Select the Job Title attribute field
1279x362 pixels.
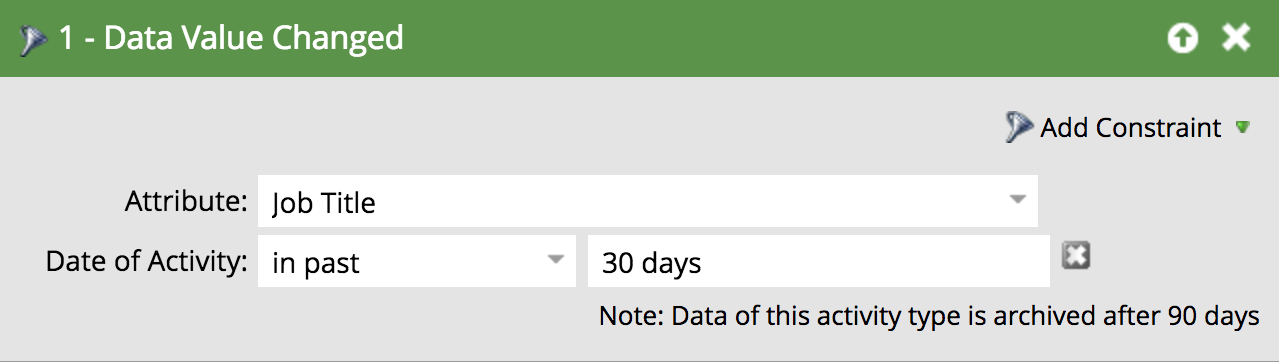[x=647, y=202]
